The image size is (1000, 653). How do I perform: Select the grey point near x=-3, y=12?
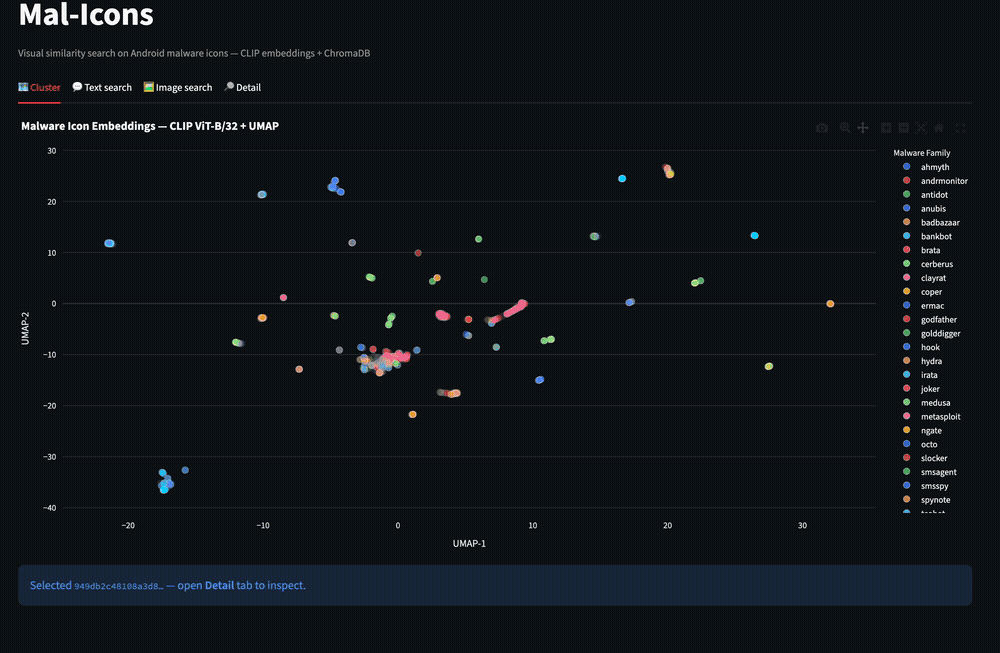[352, 243]
